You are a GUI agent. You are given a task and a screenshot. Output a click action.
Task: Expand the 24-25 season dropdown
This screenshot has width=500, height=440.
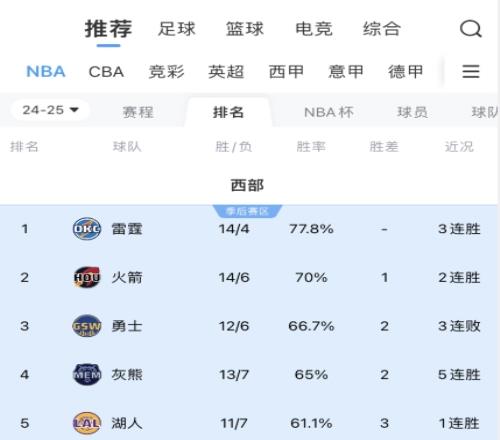pos(50,110)
